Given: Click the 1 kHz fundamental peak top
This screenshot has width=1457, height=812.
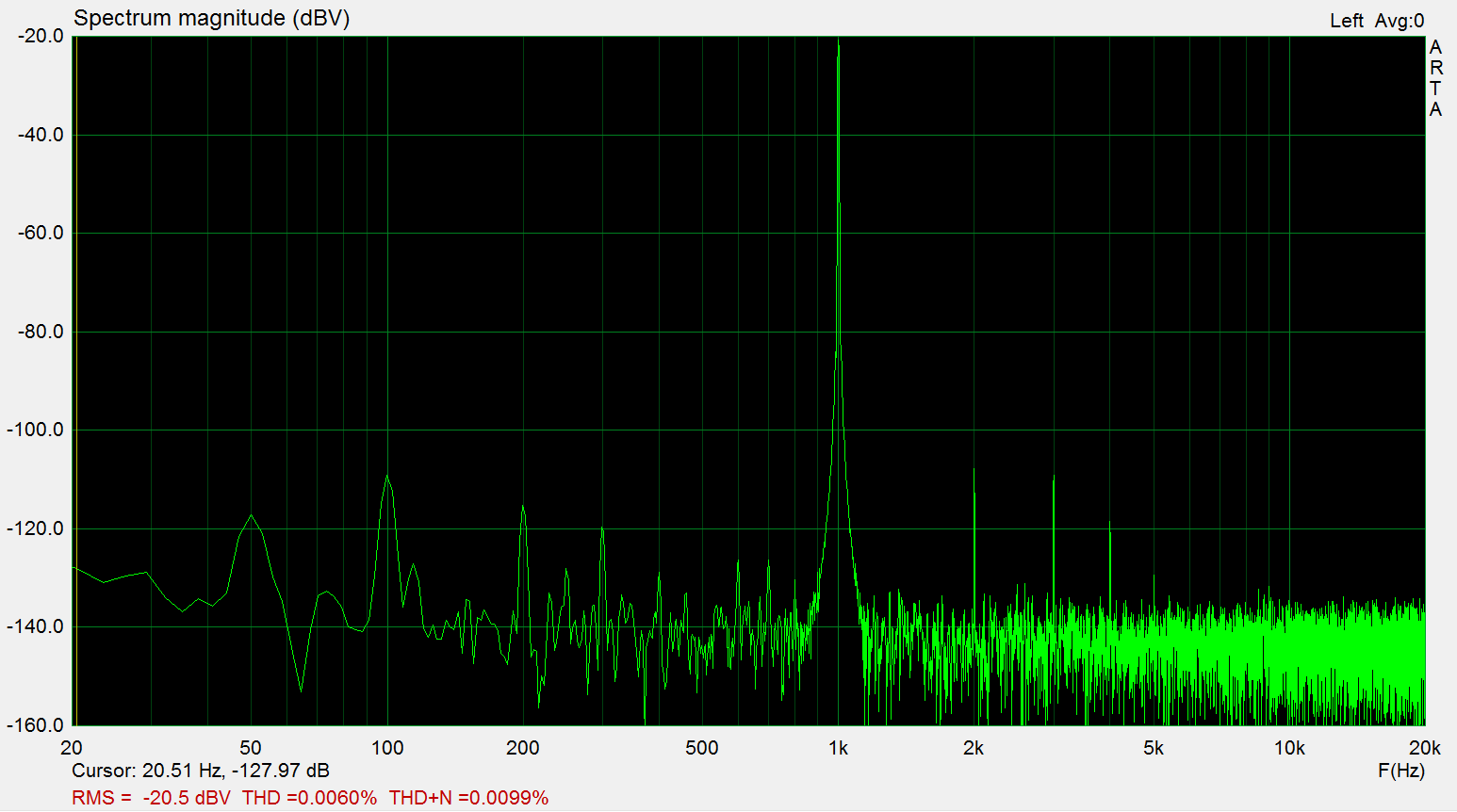Looking at the screenshot, I should [838, 41].
